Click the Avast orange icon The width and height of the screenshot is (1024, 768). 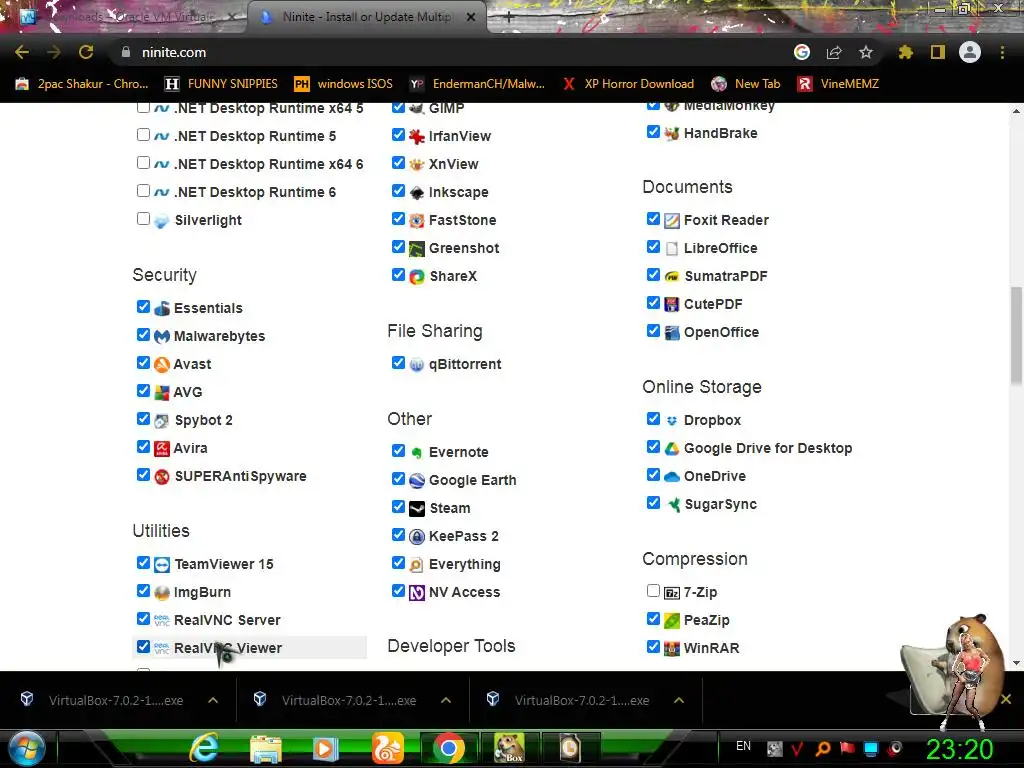point(162,364)
